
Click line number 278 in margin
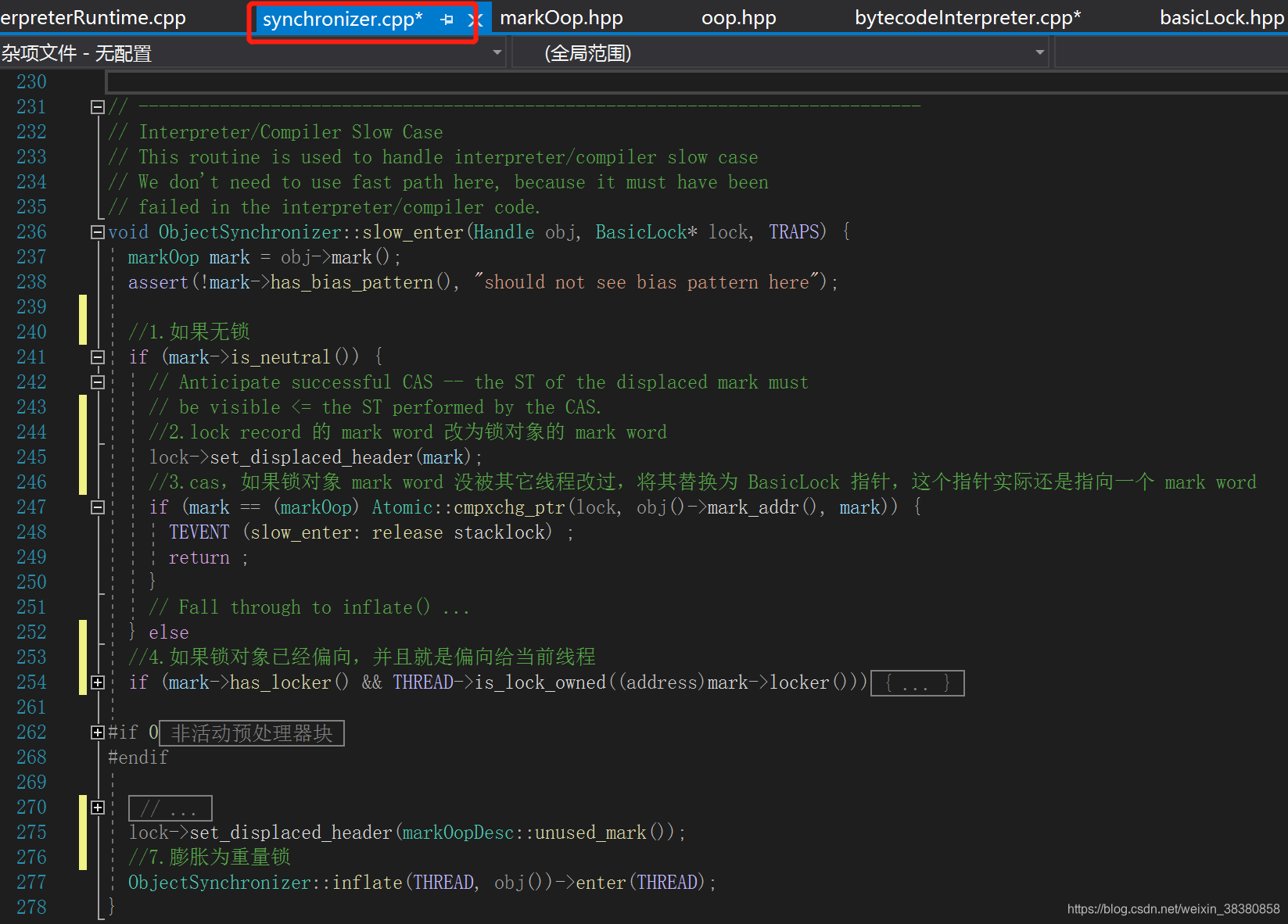[31, 908]
